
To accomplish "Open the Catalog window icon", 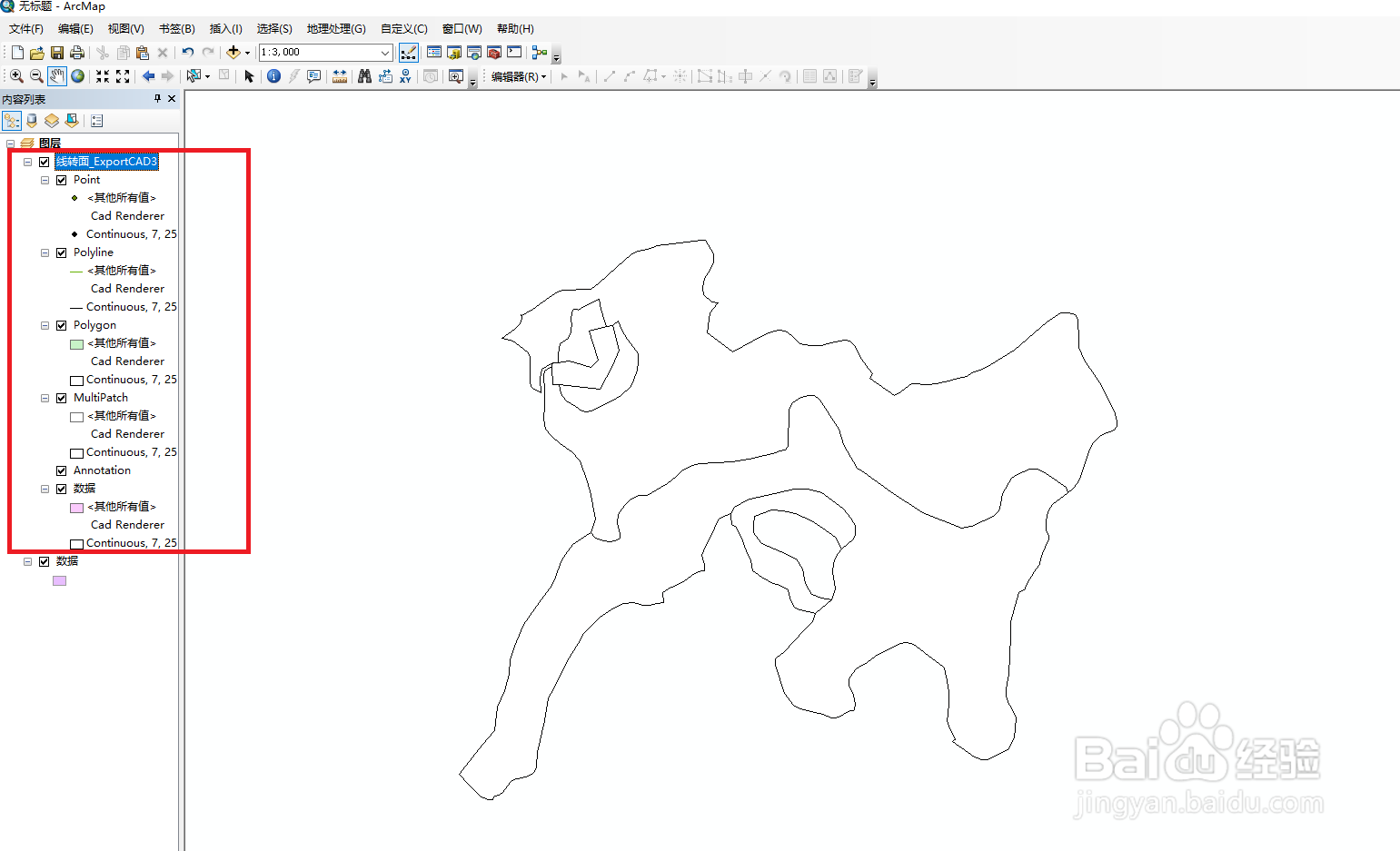I will pos(453,53).
